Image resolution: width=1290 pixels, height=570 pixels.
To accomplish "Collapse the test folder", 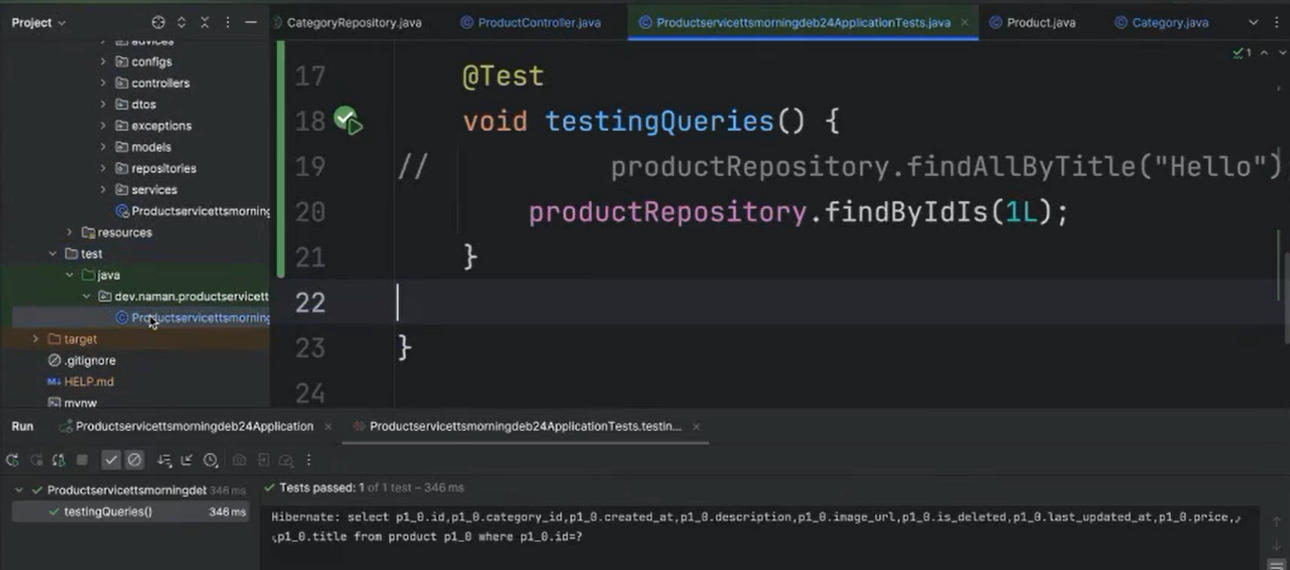I will point(53,254).
